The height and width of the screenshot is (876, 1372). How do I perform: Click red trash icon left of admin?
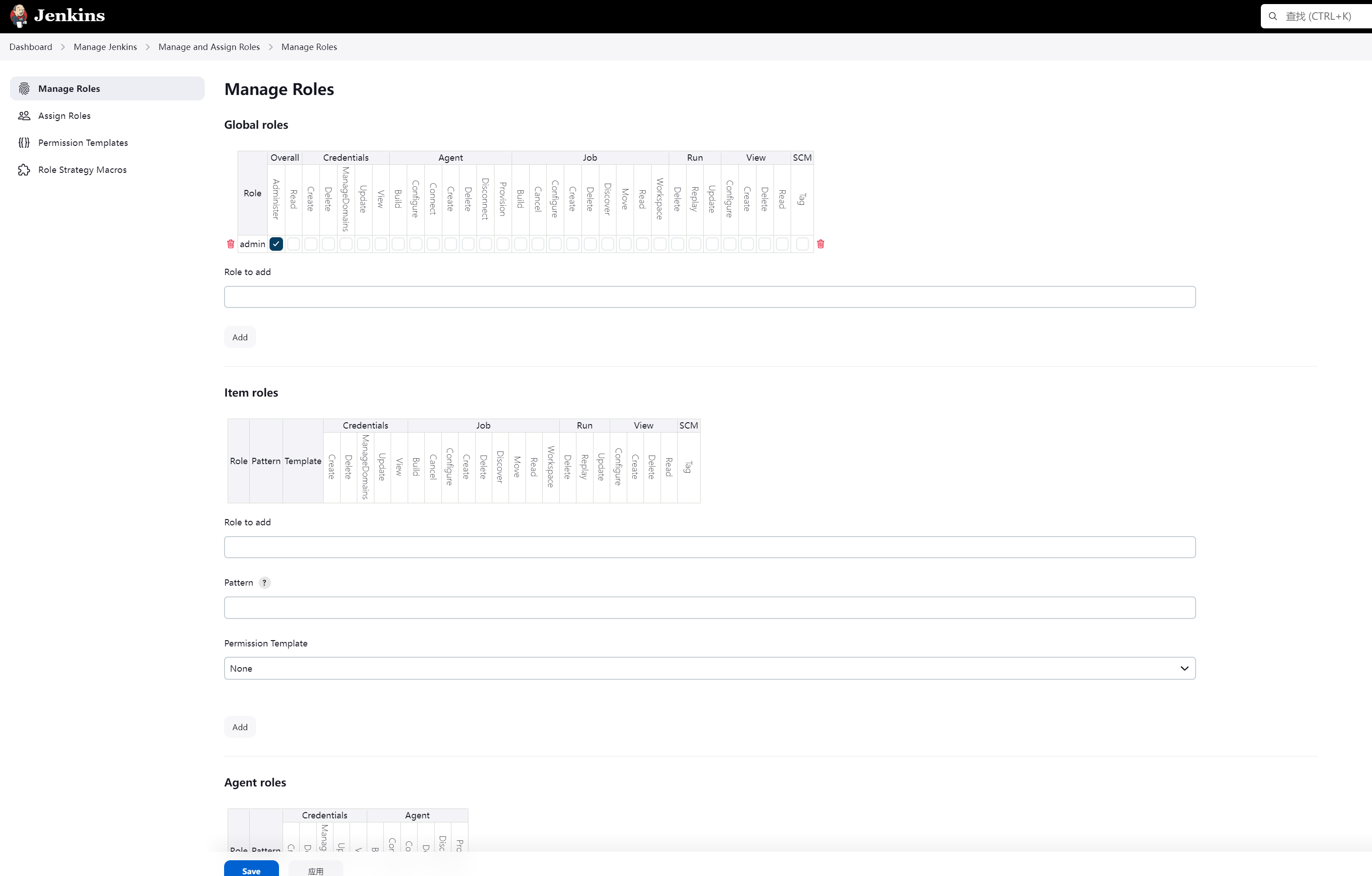click(x=231, y=244)
